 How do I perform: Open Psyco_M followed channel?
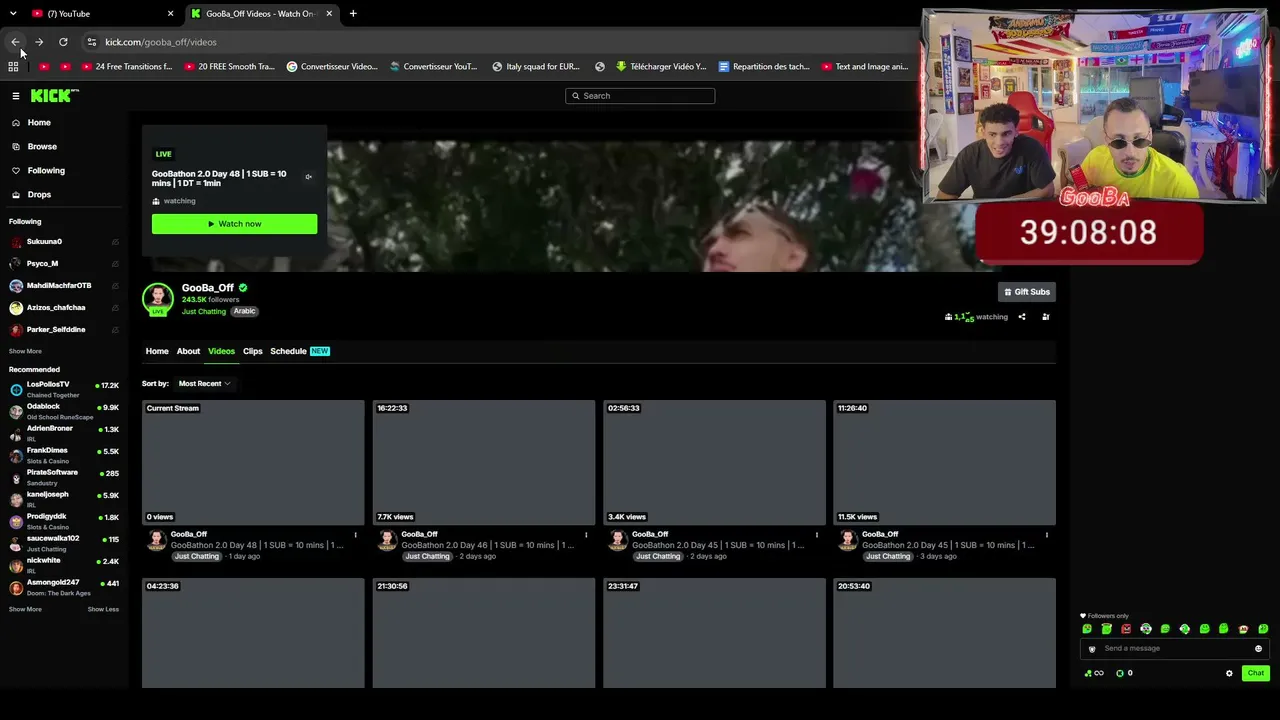click(x=64, y=264)
